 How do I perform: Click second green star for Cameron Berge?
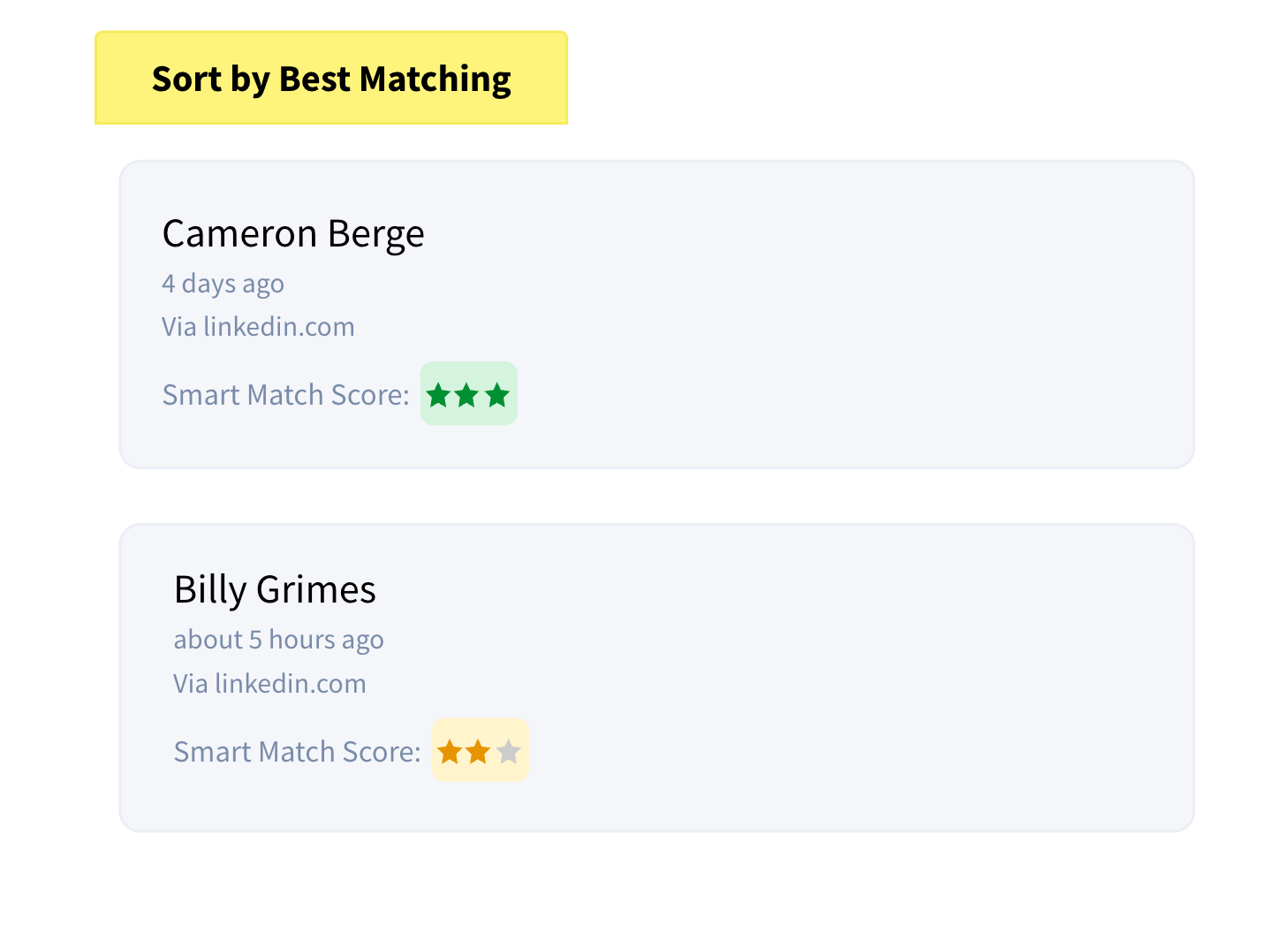(x=467, y=395)
